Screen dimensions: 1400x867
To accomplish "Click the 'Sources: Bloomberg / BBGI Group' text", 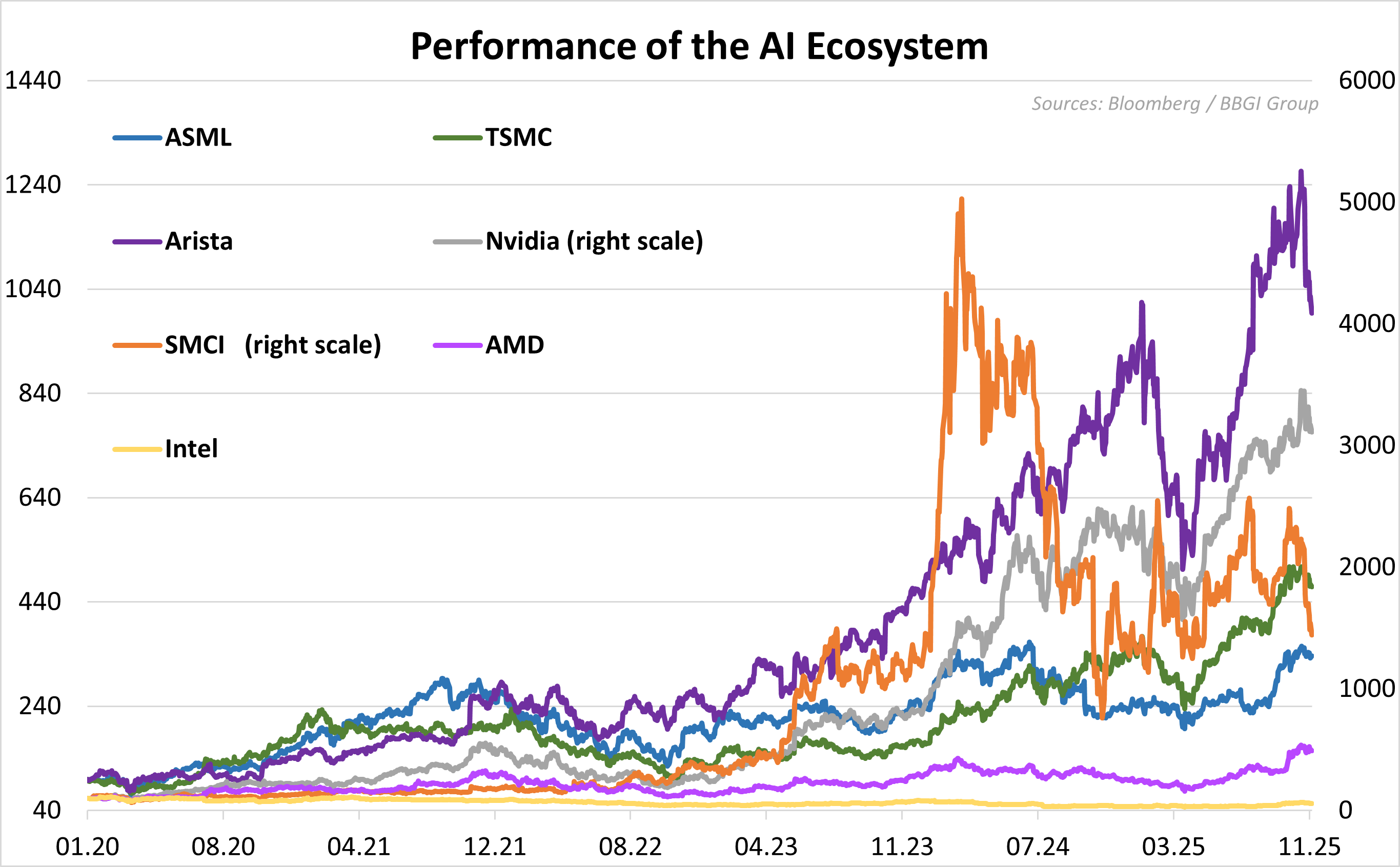I will point(1174,104).
